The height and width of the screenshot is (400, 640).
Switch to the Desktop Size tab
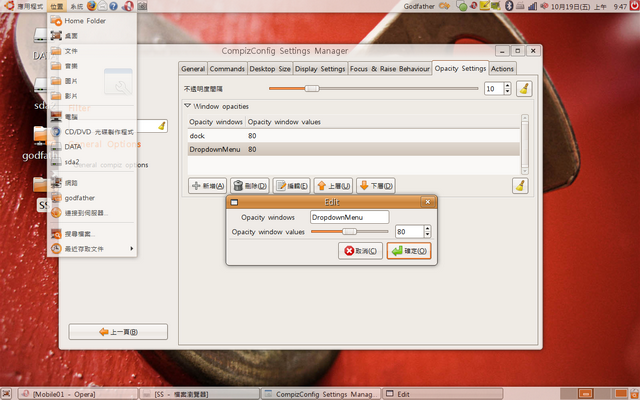pyautogui.click(x=270, y=69)
